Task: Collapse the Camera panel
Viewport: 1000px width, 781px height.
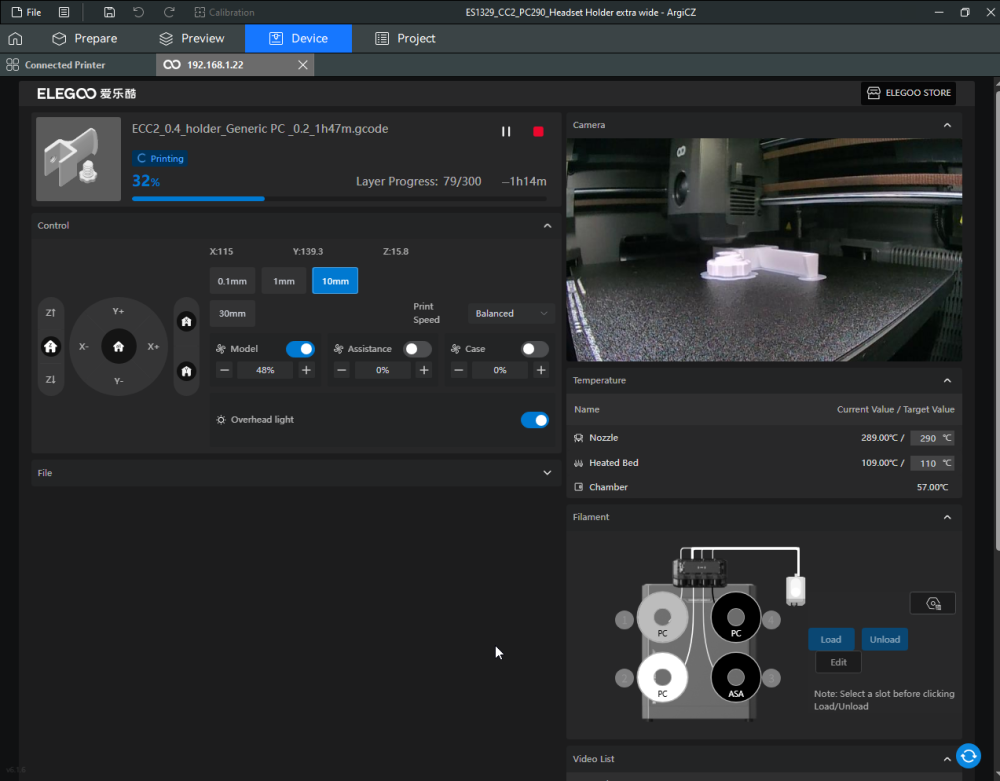Action: click(x=947, y=125)
